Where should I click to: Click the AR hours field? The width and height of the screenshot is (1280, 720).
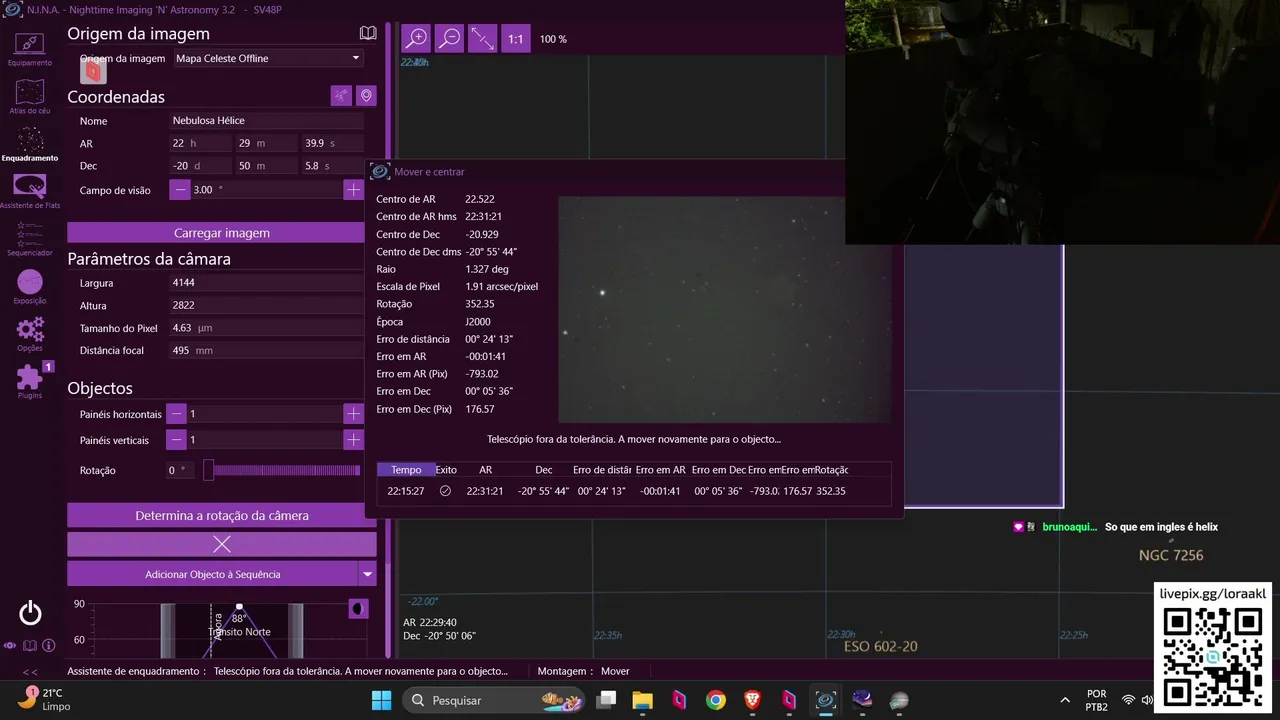[x=201, y=143]
